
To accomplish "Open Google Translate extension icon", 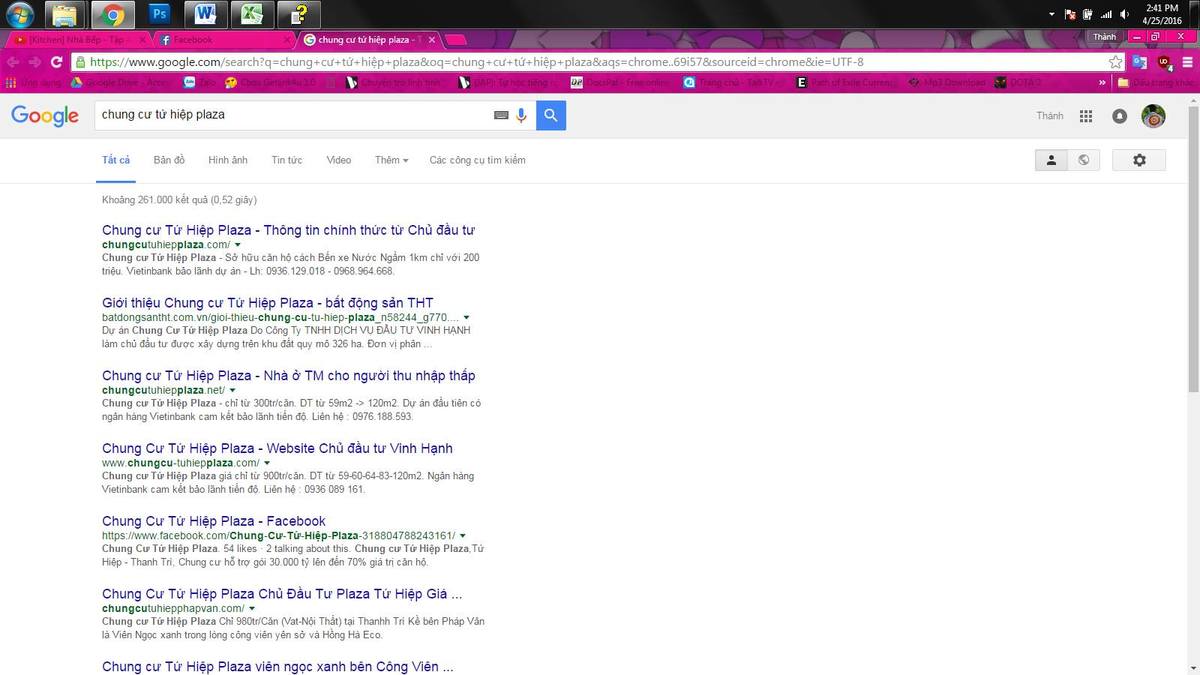I will [1140, 62].
